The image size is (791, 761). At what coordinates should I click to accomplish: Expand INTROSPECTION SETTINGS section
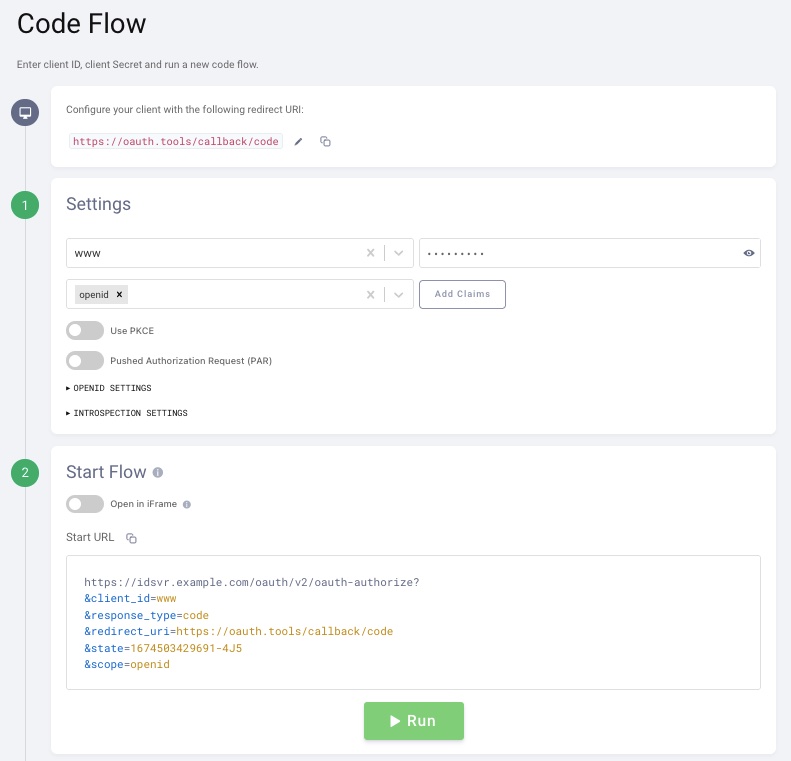click(x=127, y=413)
